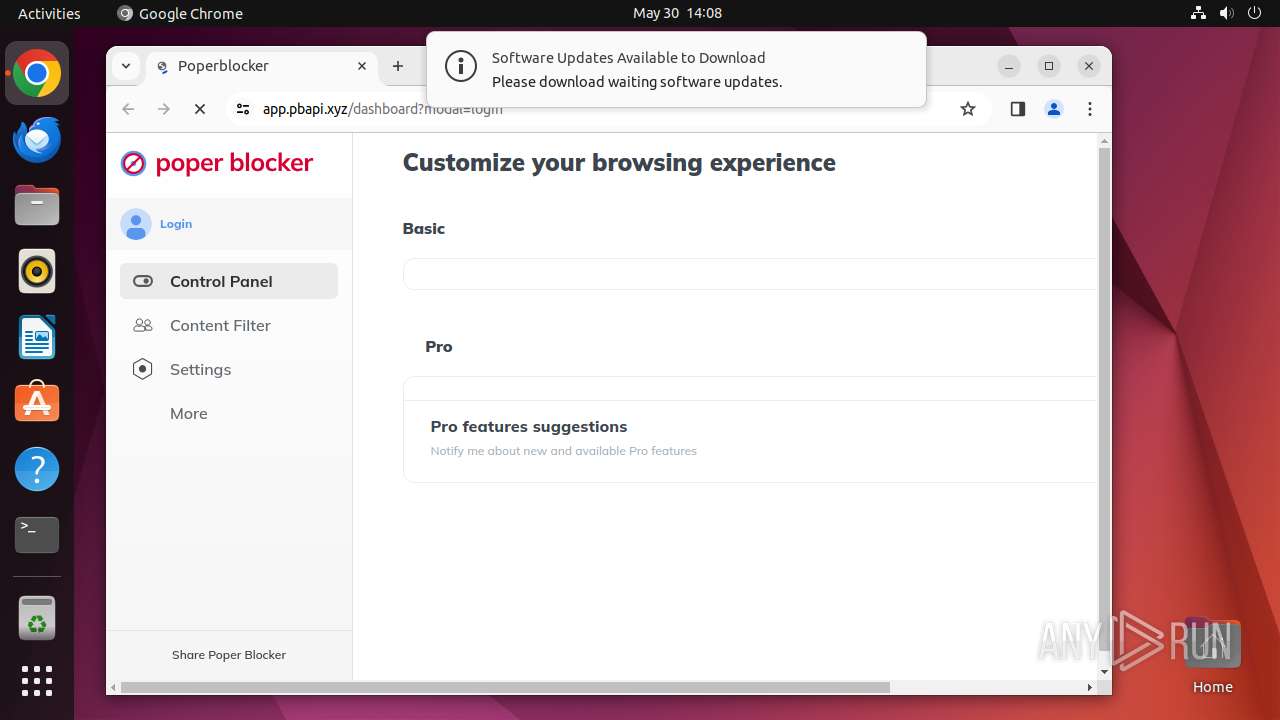Select the Control Panel menu item

[229, 281]
